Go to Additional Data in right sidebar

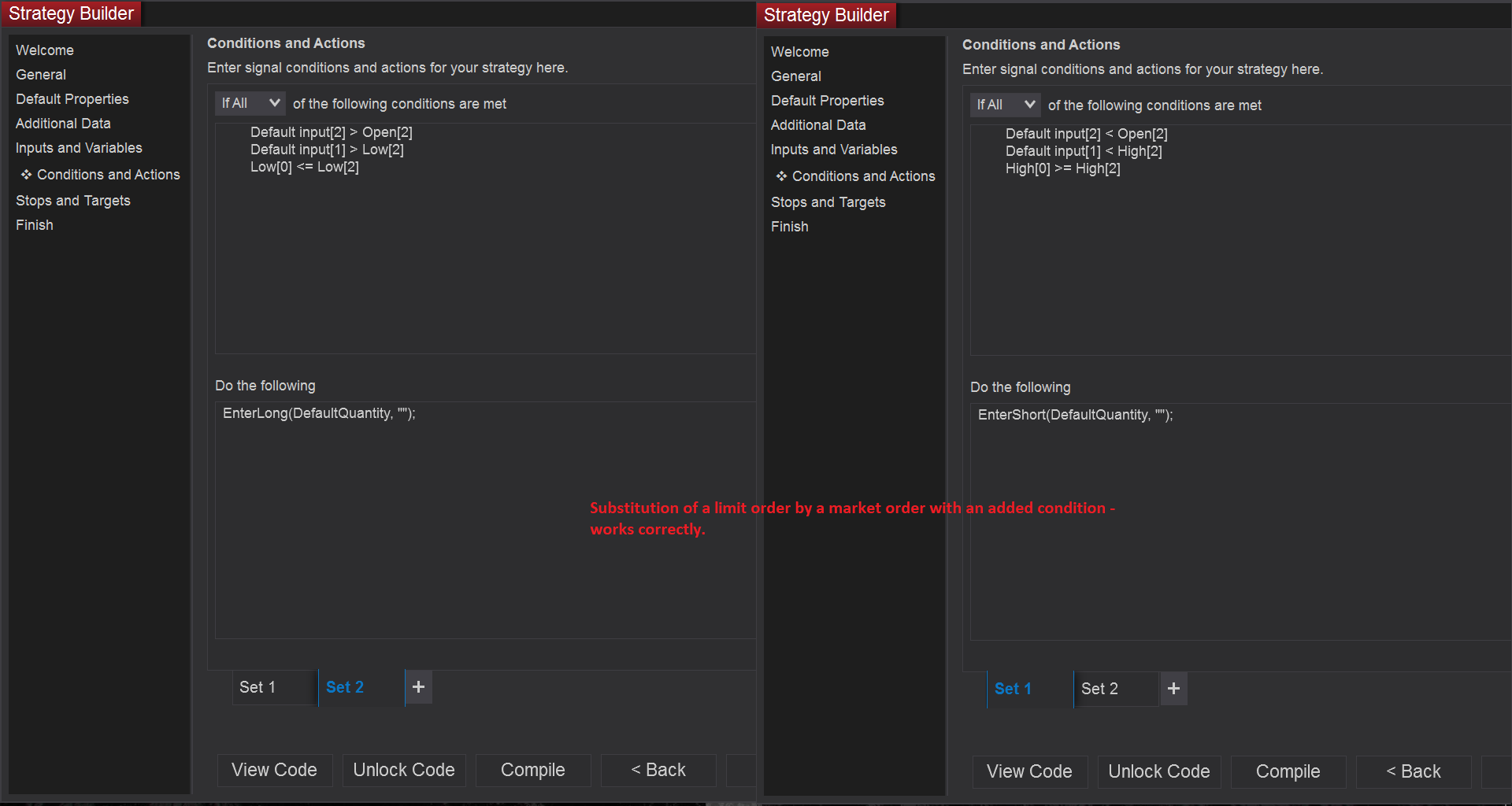tap(818, 125)
